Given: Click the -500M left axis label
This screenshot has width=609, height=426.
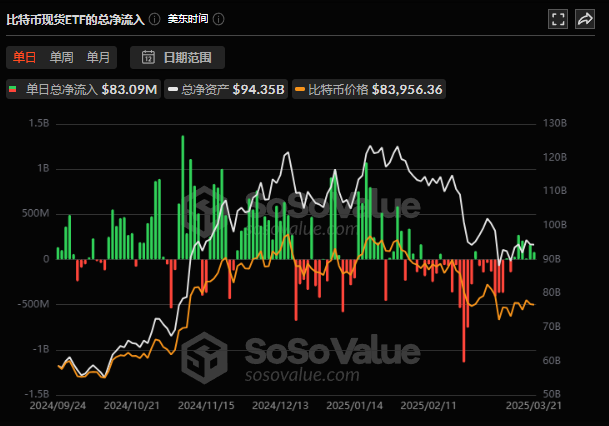Looking at the screenshot, I should 33,304.
